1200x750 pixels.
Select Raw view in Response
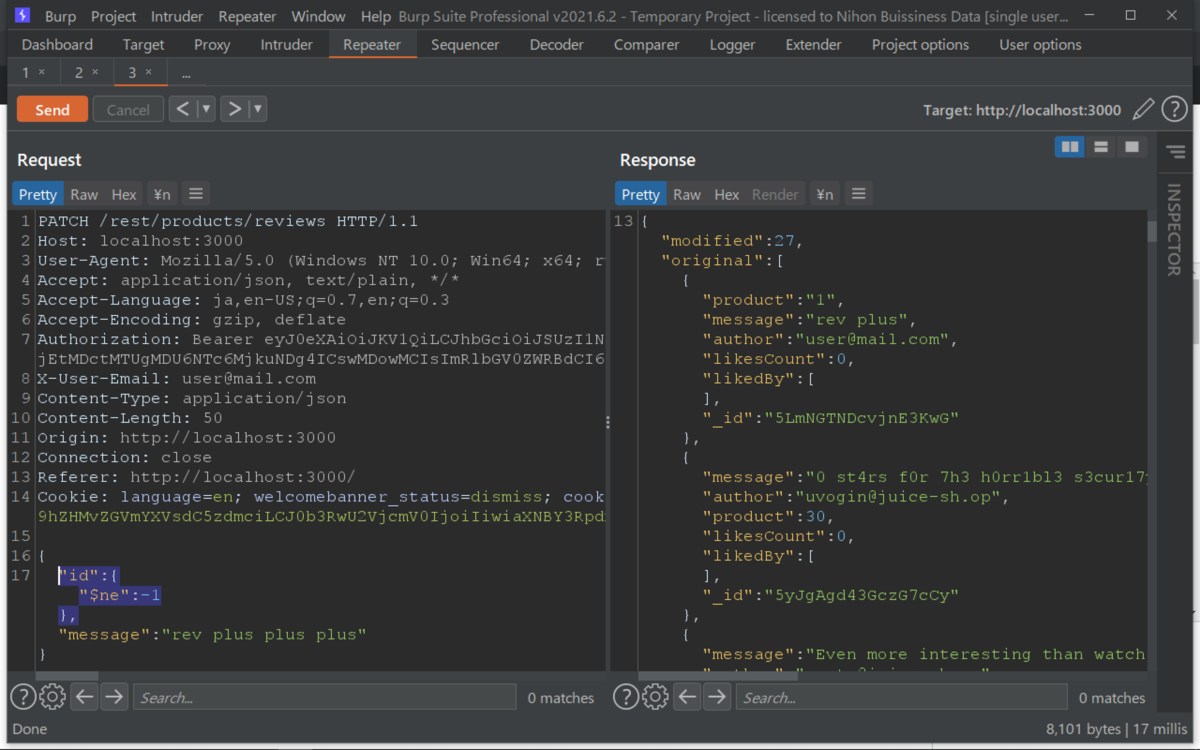(x=687, y=194)
